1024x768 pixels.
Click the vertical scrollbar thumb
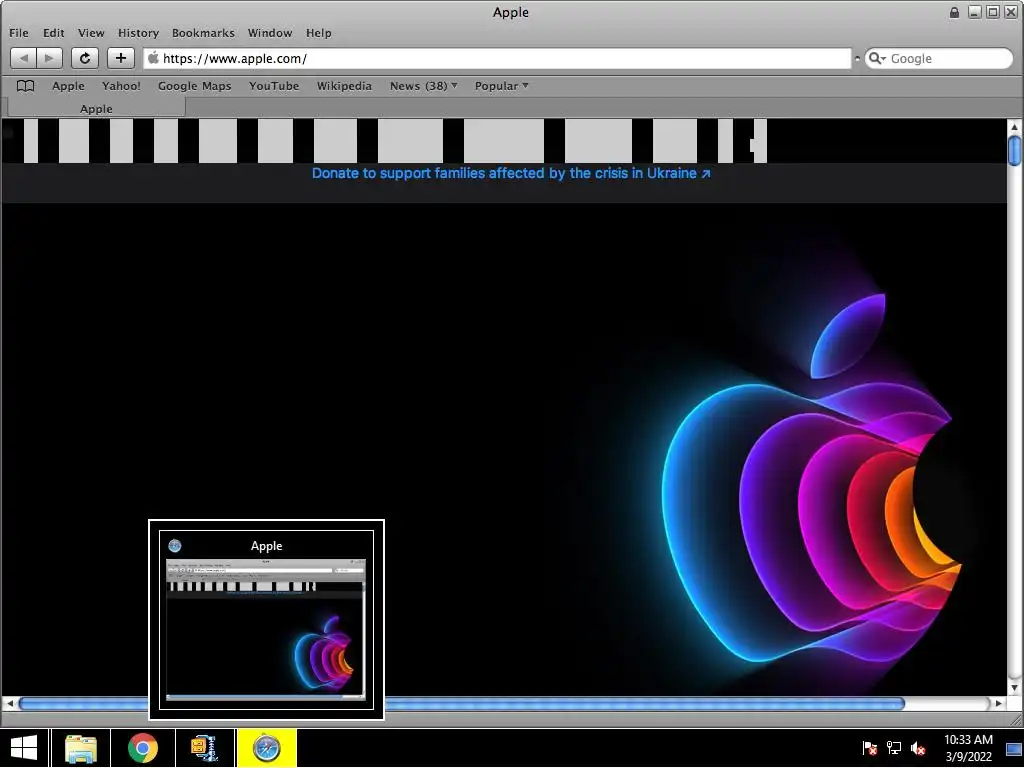pos(1014,151)
